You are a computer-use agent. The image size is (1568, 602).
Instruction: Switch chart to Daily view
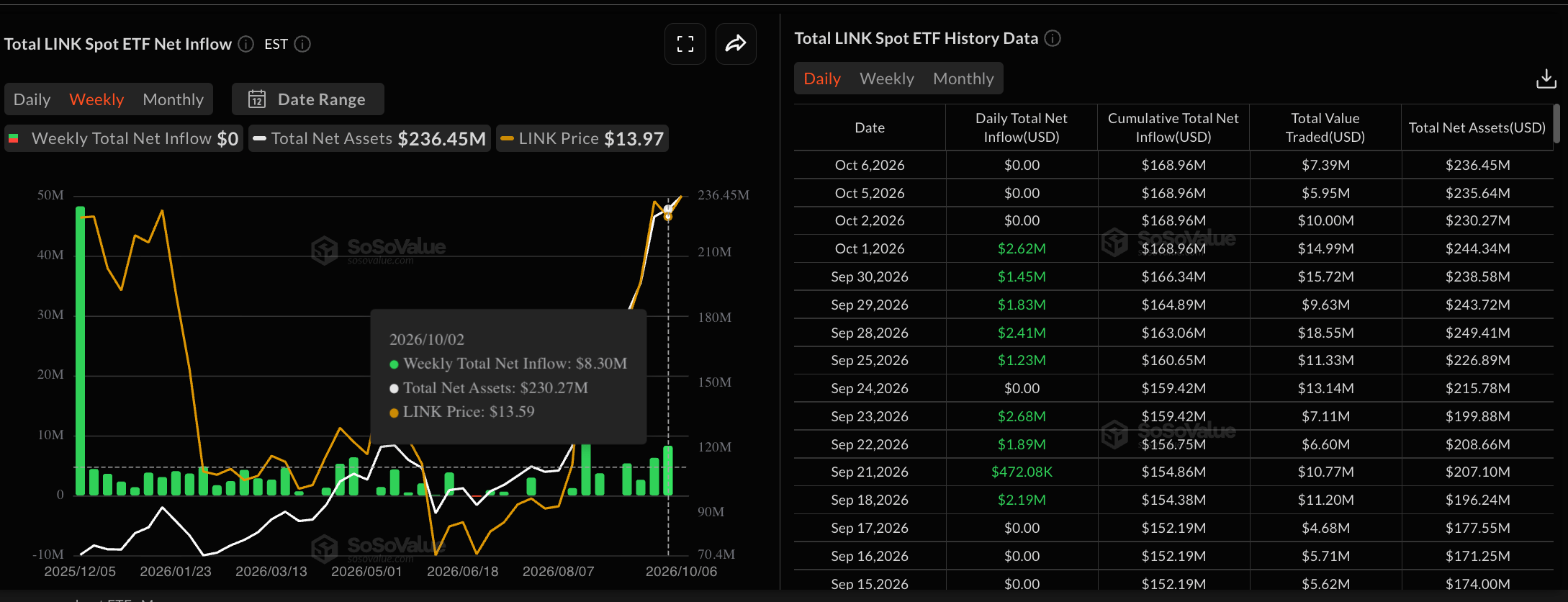point(32,99)
